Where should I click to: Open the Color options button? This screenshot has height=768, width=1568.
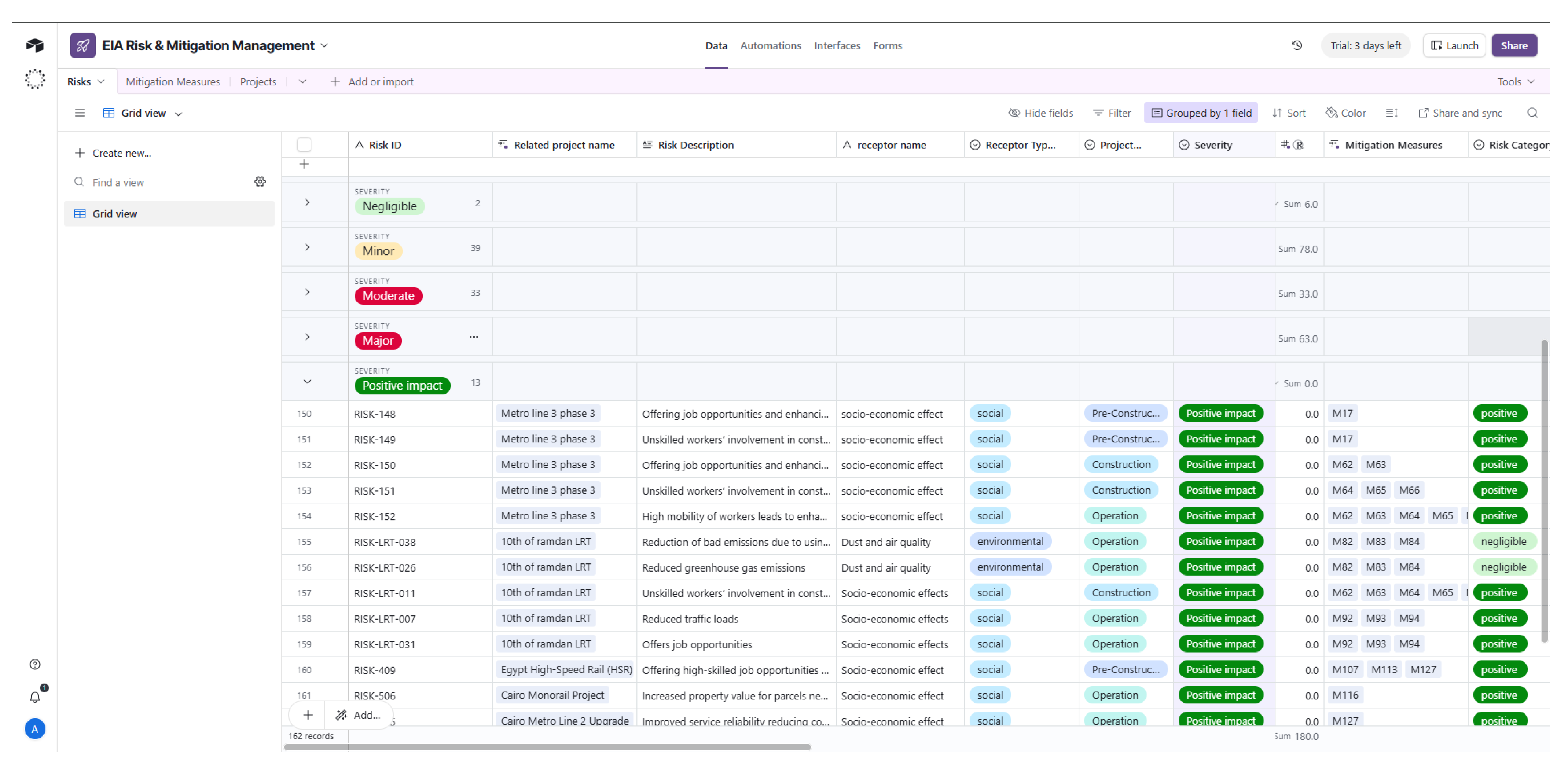coord(1346,113)
